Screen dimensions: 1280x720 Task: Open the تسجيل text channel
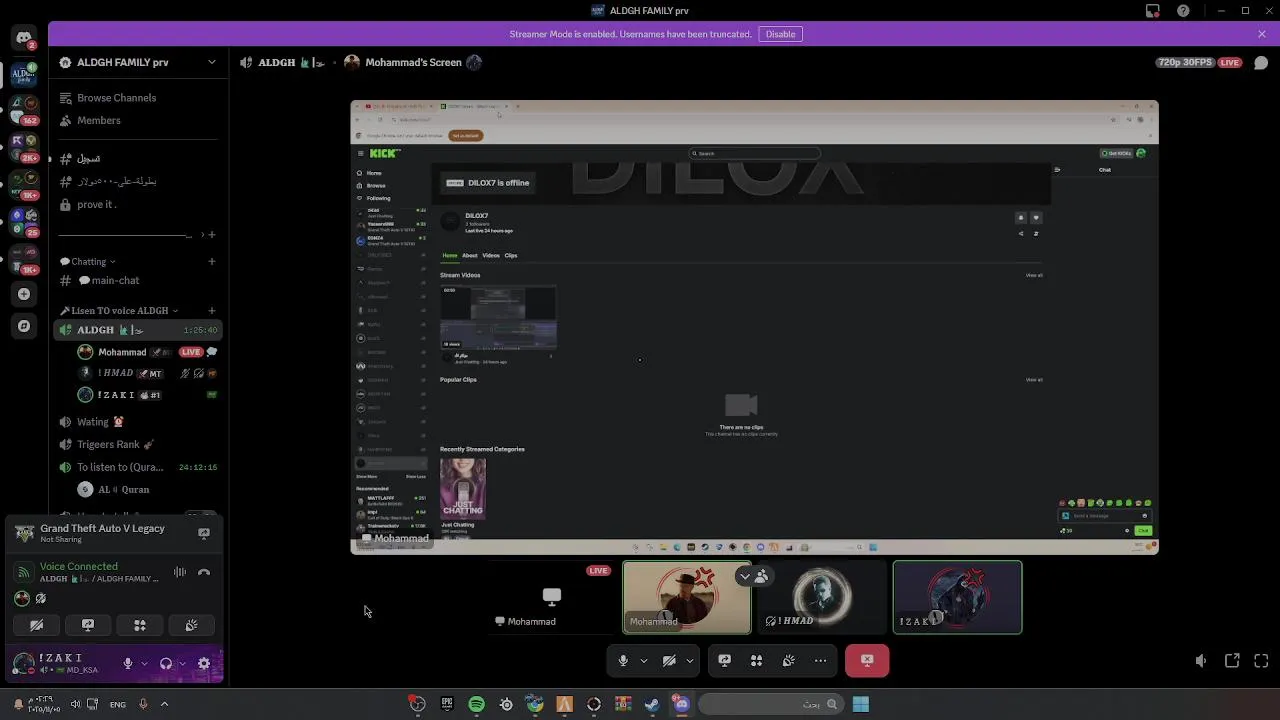pyautogui.click(x=137, y=158)
